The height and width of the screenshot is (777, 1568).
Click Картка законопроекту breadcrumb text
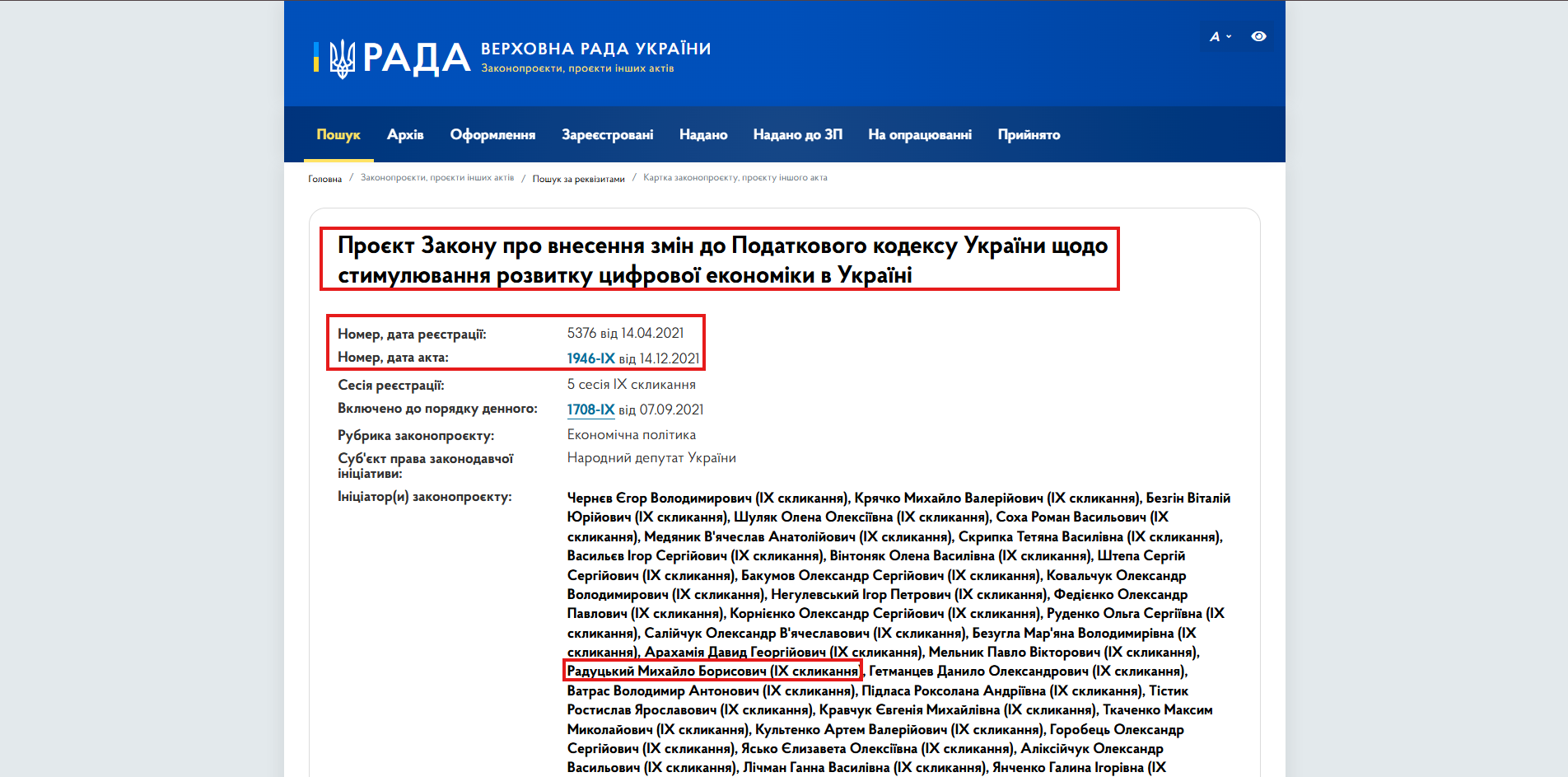[735, 178]
